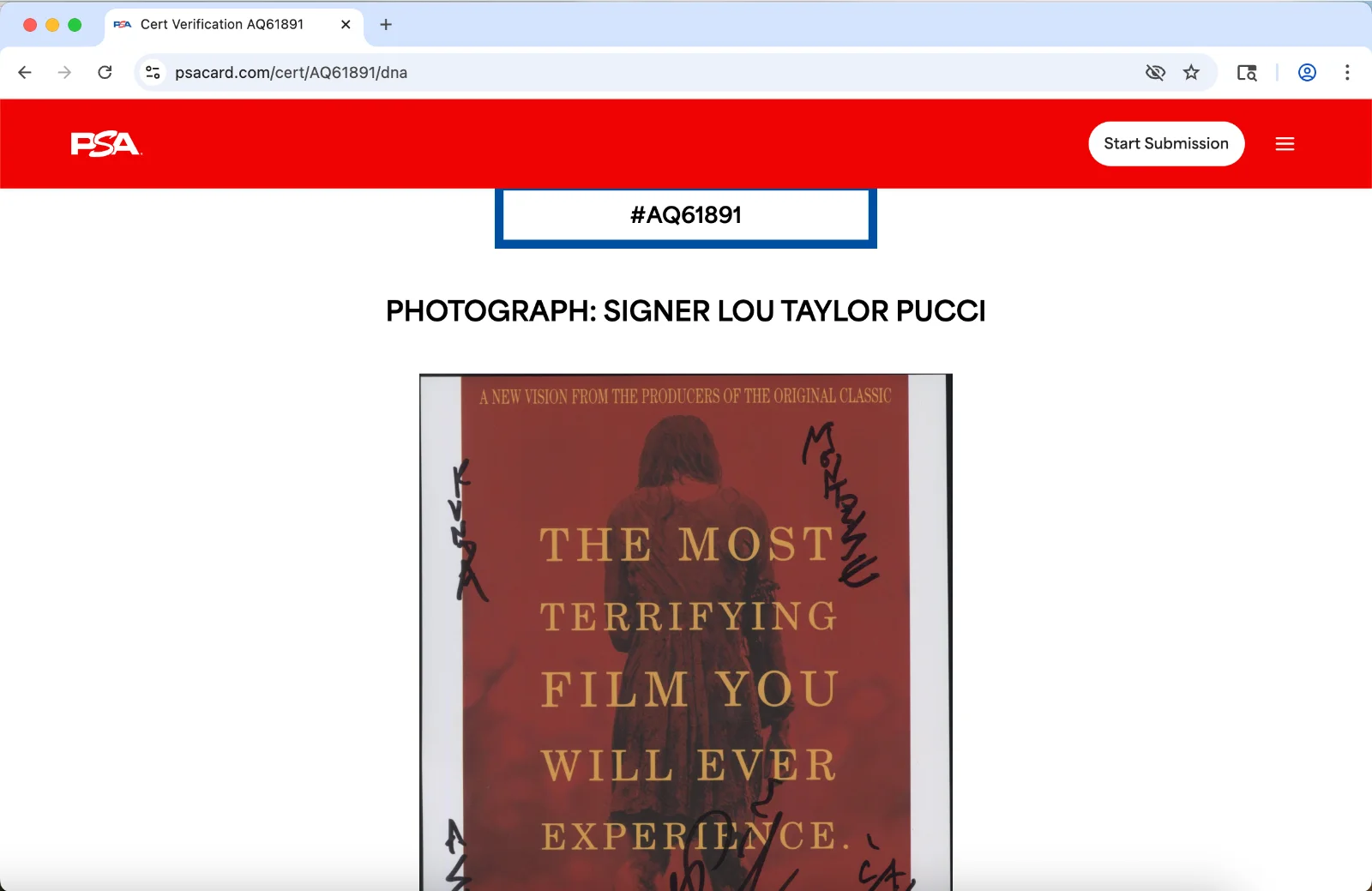Reload the page with refresh icon
Image resolution: width=1372 pixels, height=891 pixels.
[105, 73]
